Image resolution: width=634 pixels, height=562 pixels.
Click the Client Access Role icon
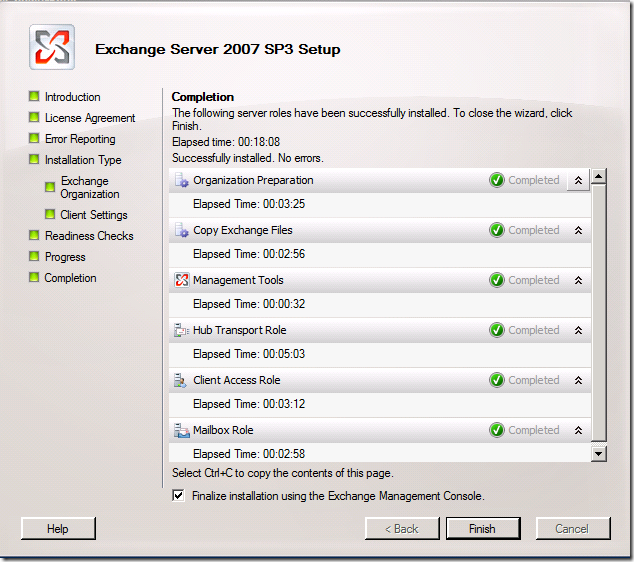coord(180,380)
